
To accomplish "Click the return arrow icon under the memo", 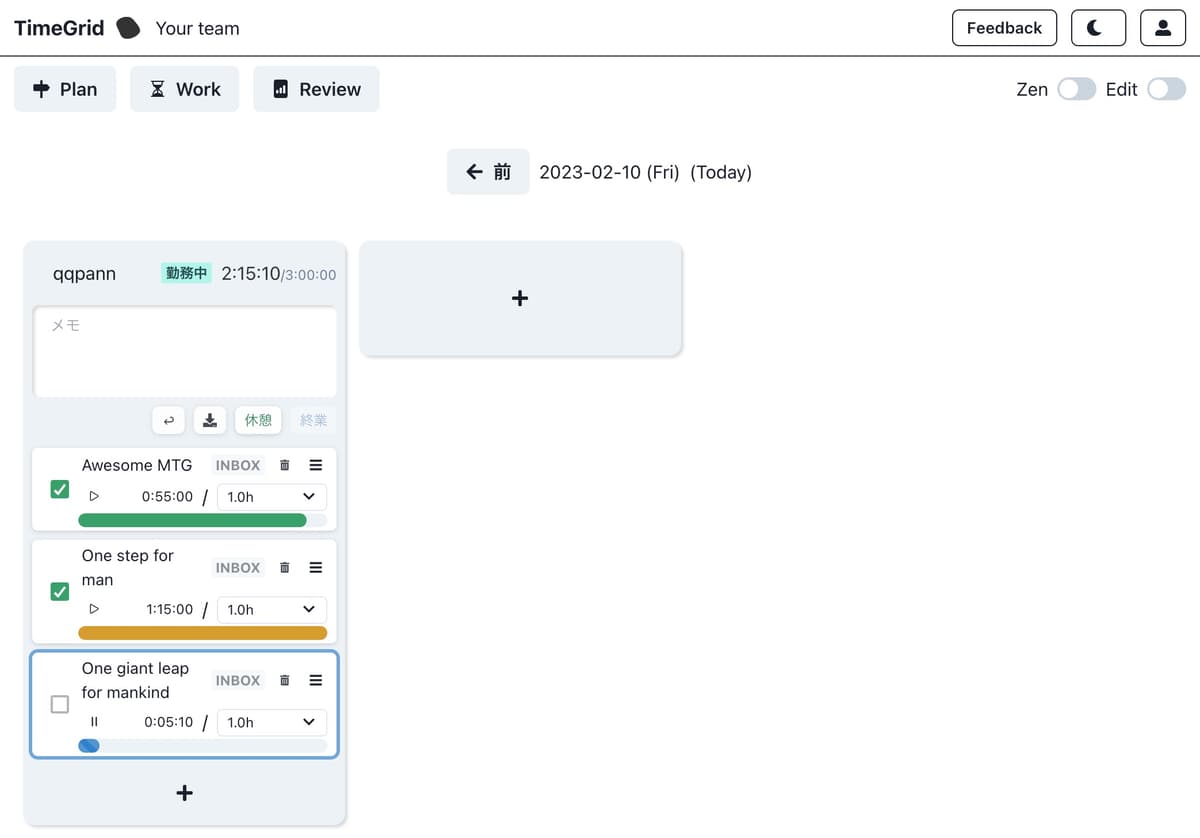I will pyautogui.click(x=168, y=420).
